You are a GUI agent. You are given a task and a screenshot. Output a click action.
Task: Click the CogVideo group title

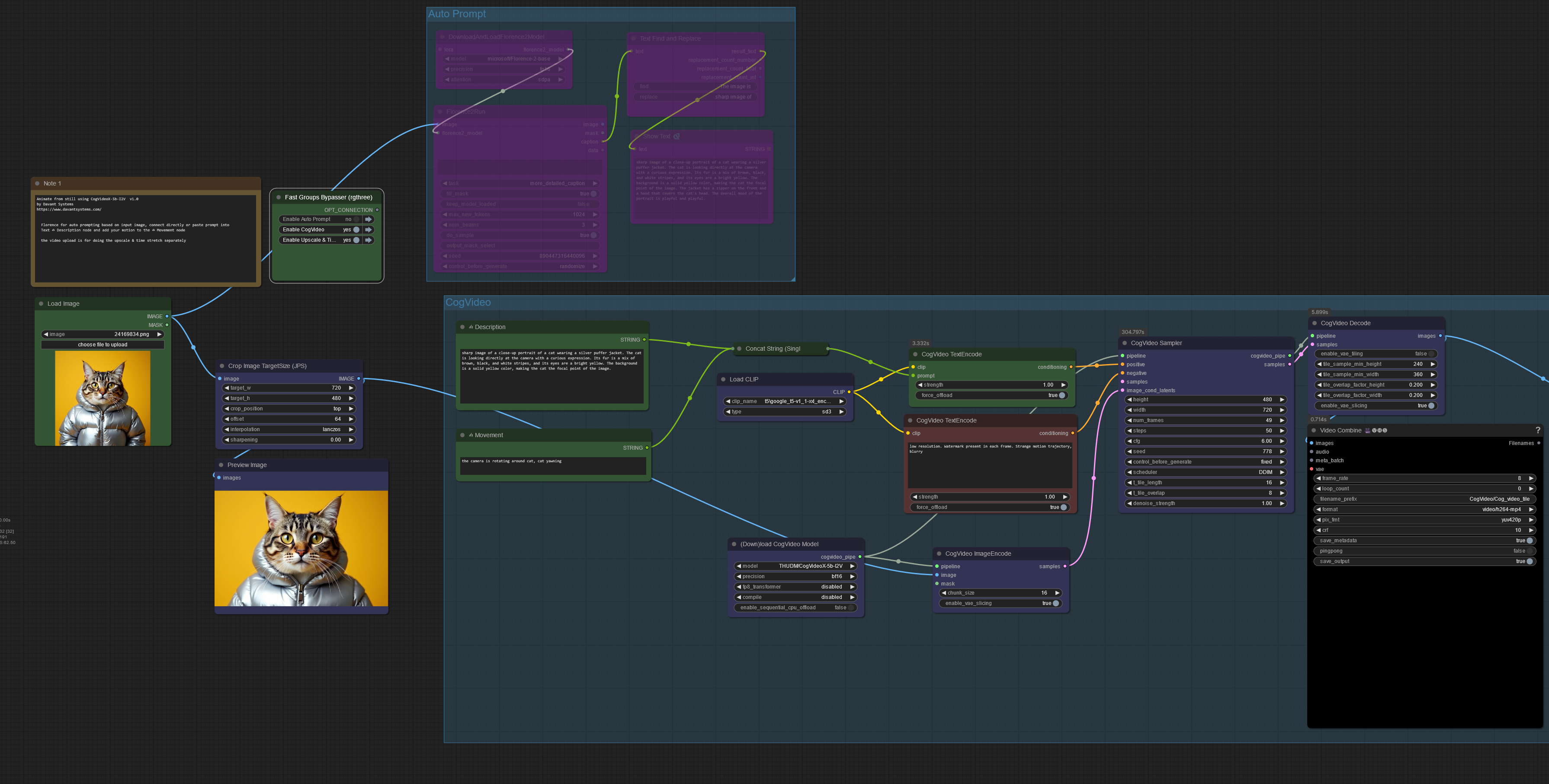pyautogui.click(x=468, y=302)
